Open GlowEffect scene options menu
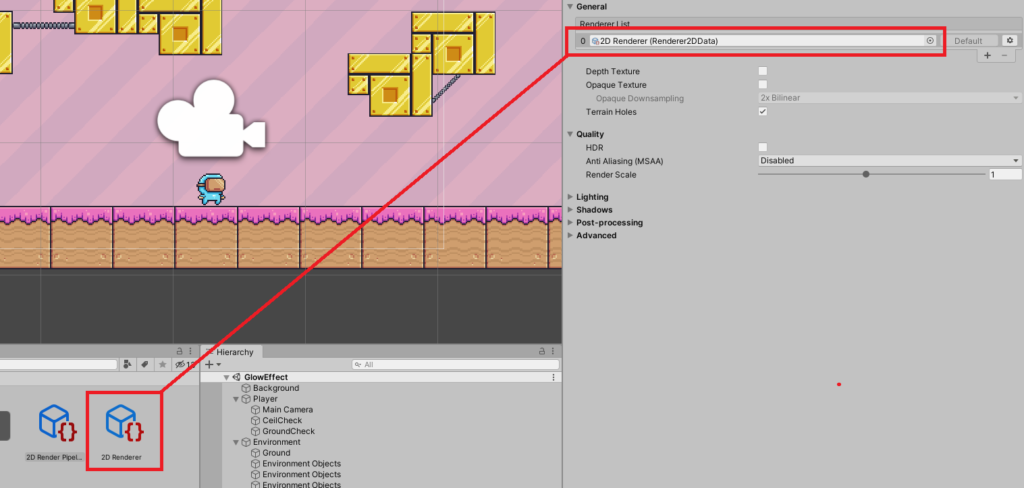This screenshot has width=1024, height=488. click(x=554, y=377)
